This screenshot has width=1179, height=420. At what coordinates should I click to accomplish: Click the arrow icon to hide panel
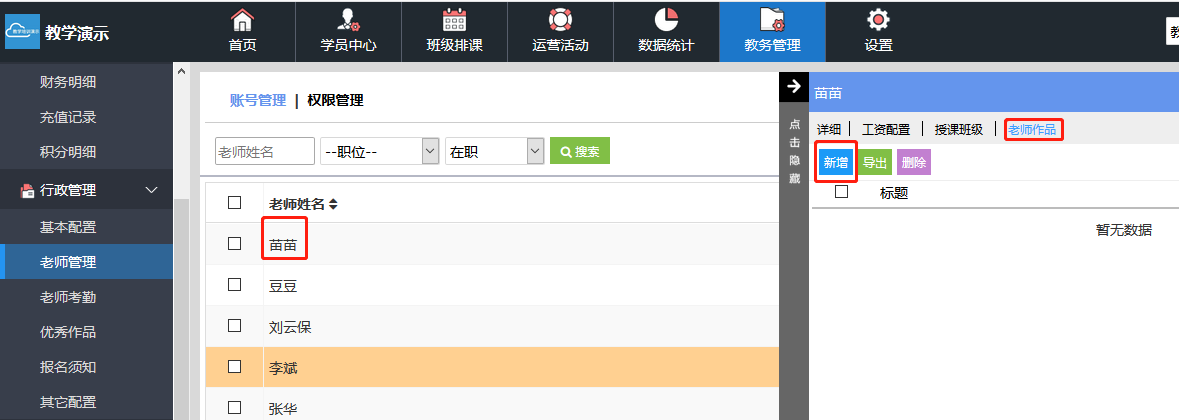794,87
